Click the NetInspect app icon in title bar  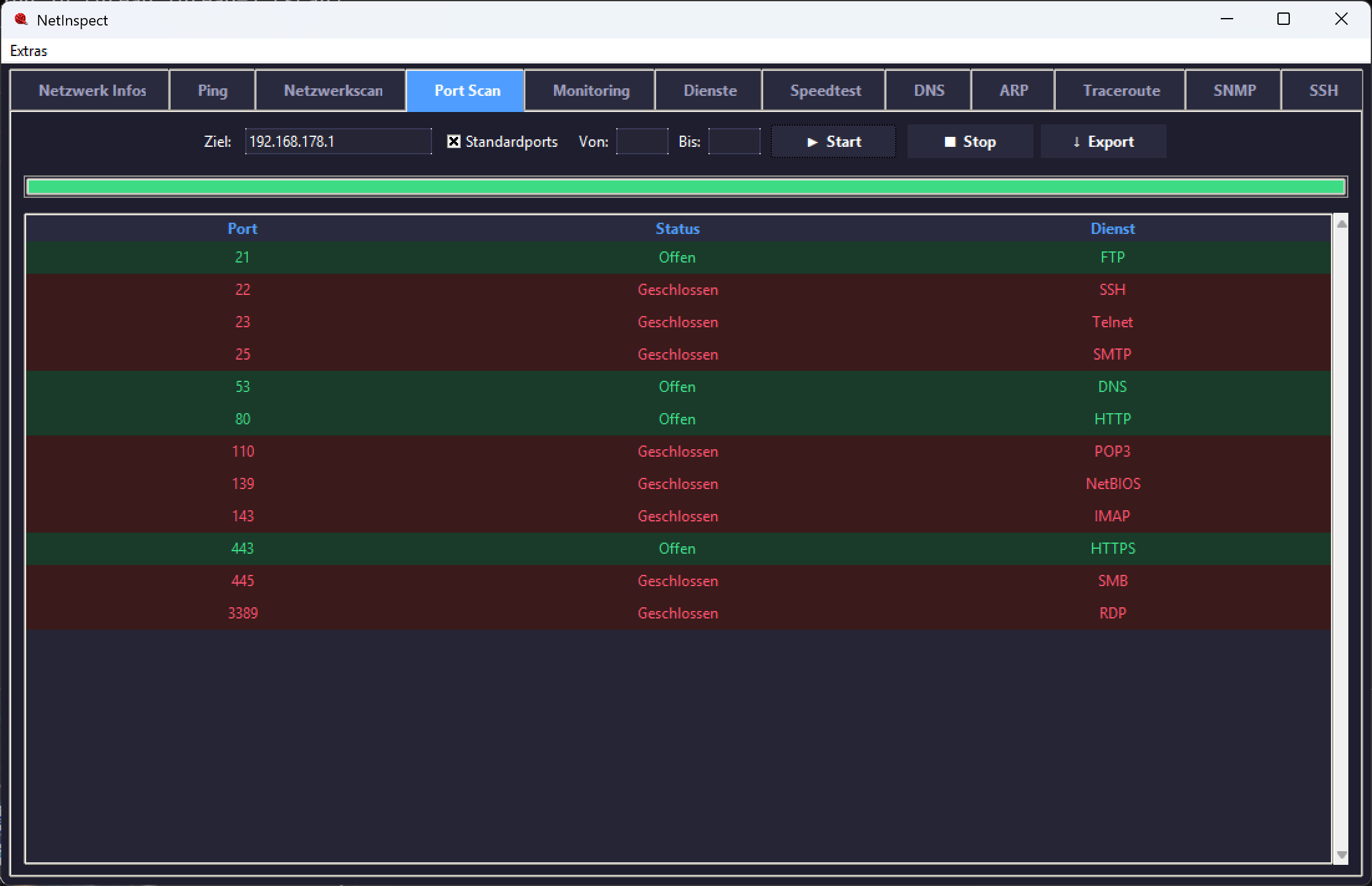coord(21,19)
